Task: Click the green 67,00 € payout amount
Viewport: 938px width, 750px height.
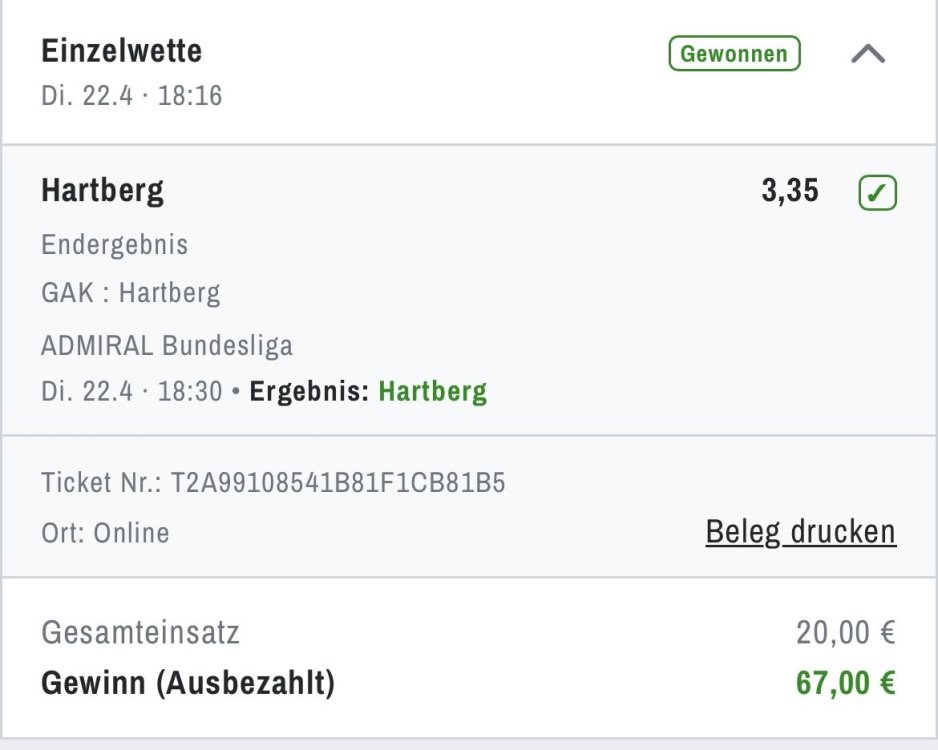Action: coord(845,684)
